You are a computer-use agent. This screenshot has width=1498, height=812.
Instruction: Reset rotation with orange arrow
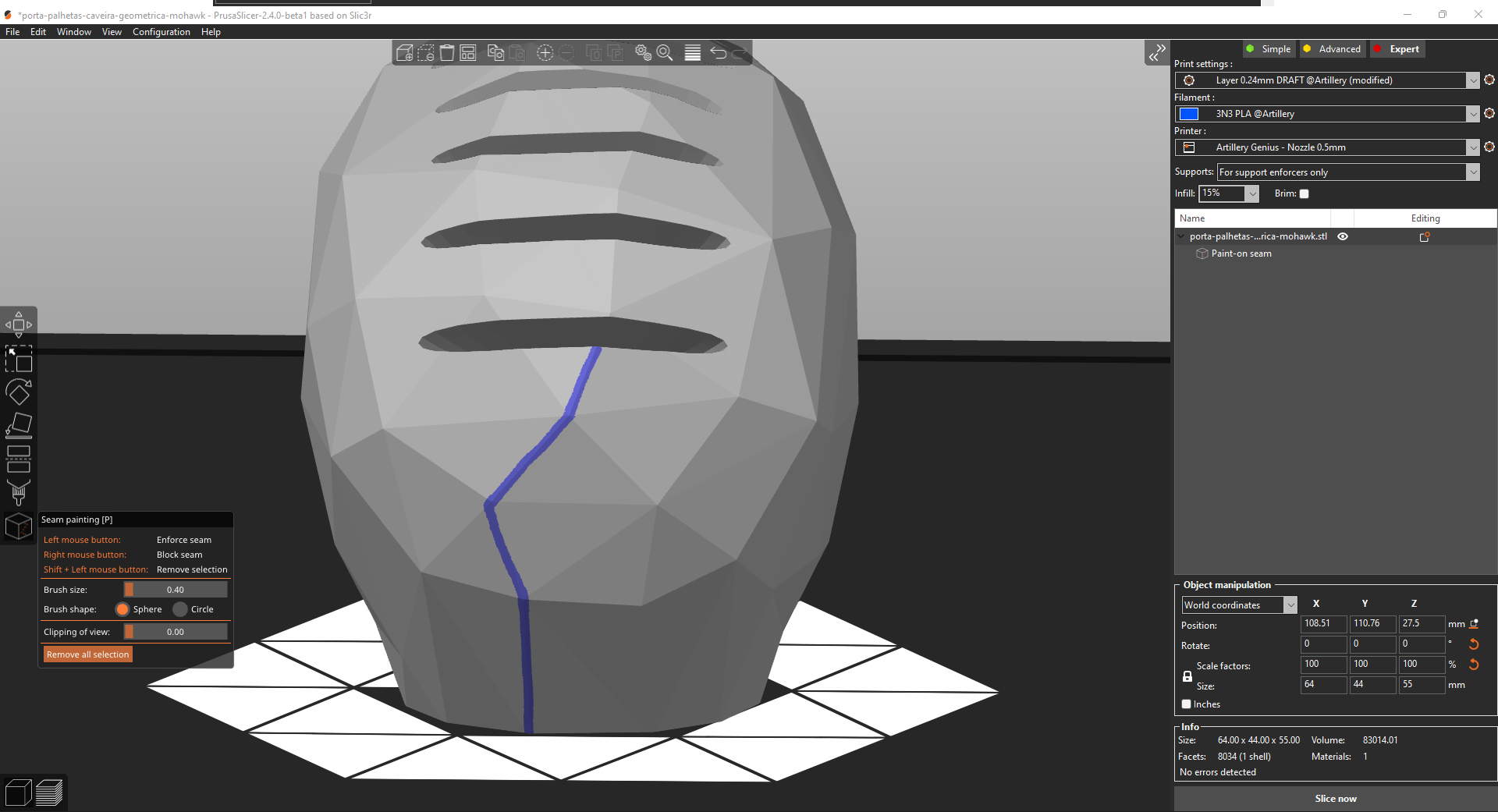tap(1474, 644)
